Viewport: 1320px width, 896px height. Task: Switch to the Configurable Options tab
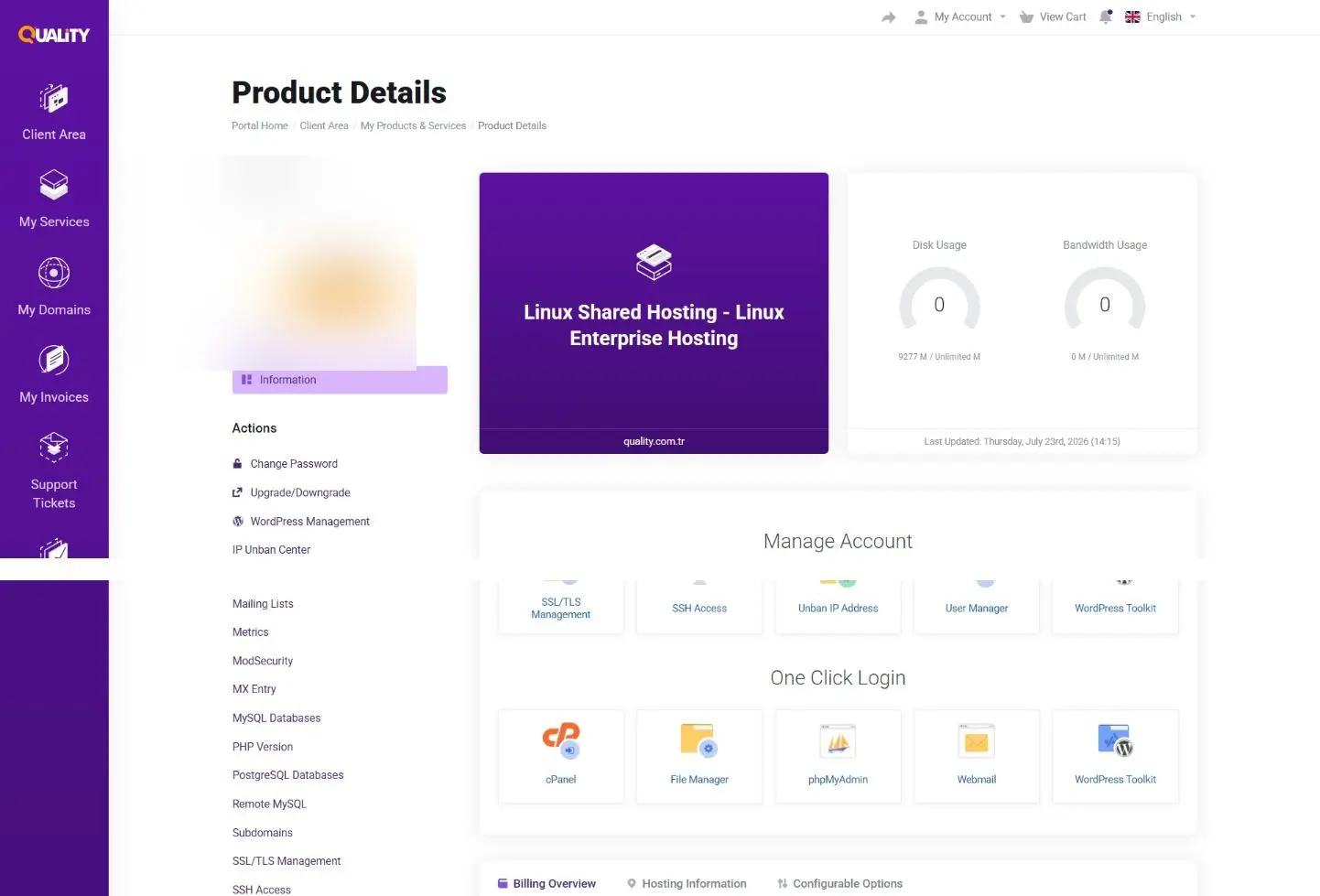coord(839,883)
